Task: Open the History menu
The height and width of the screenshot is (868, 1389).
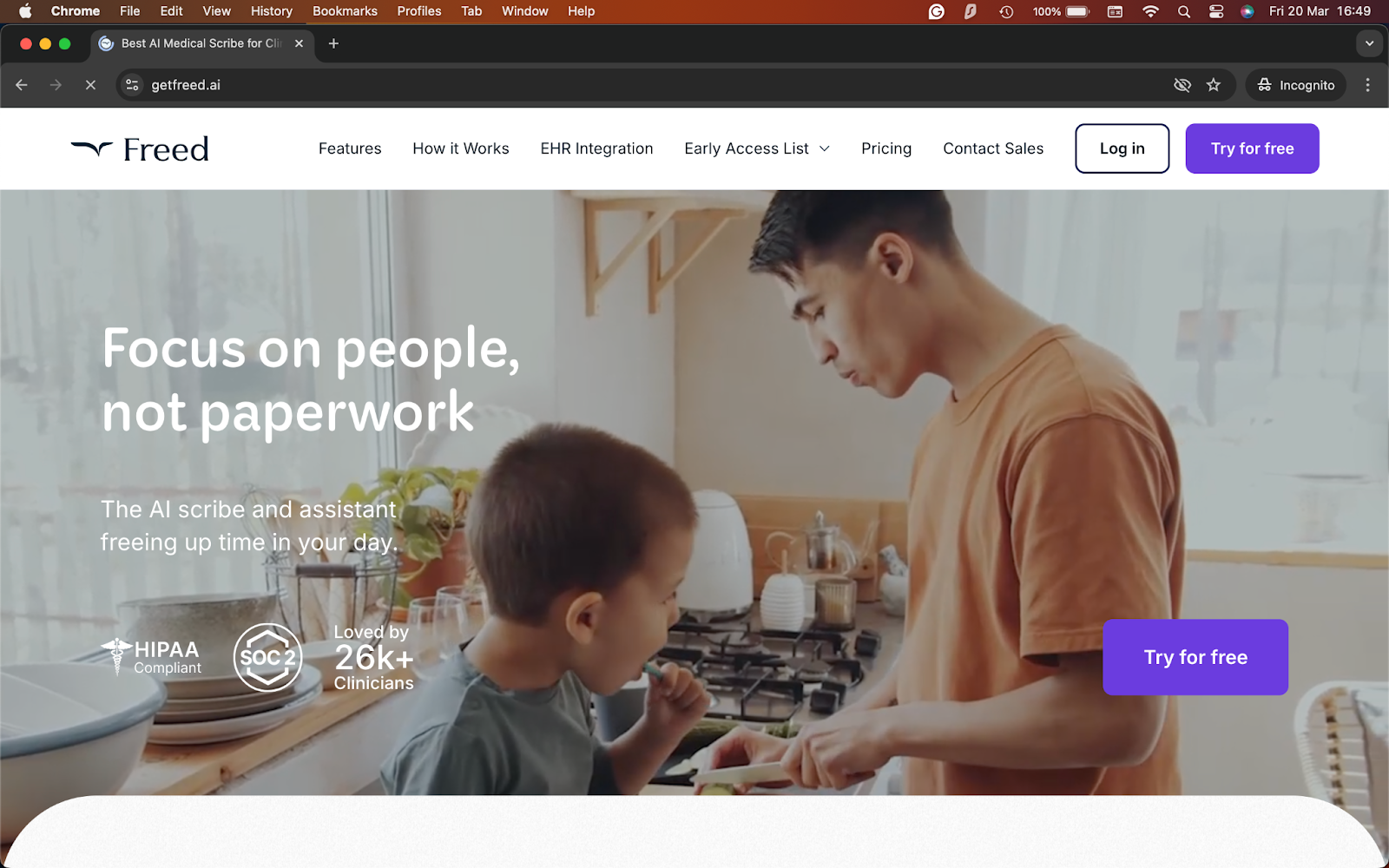Action: (271, 11)
